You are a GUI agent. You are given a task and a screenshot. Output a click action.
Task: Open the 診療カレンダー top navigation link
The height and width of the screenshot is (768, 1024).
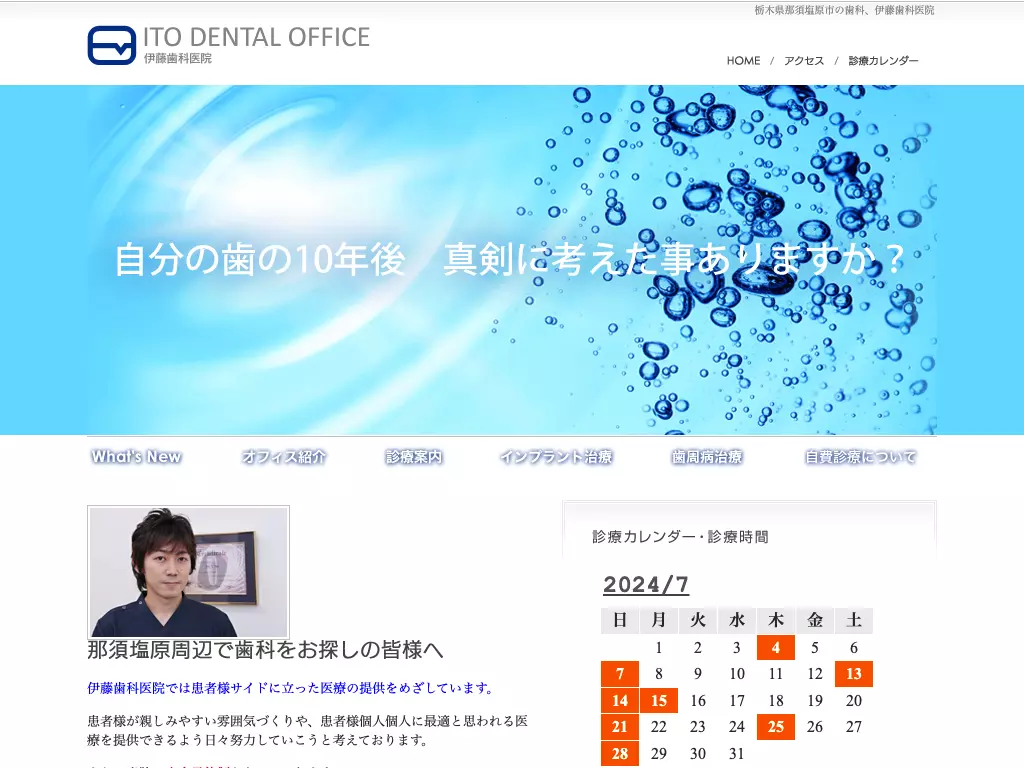pyautogui.click(x=883, y=61)
